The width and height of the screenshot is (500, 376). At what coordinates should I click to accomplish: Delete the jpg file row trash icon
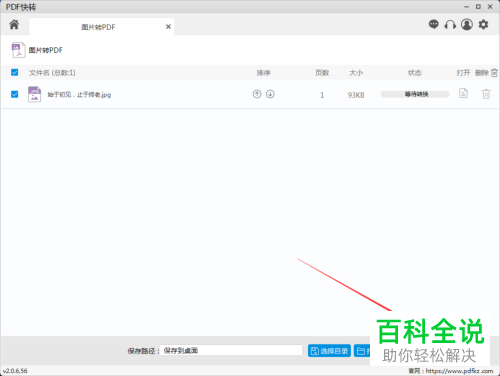[x=486, y=94]
